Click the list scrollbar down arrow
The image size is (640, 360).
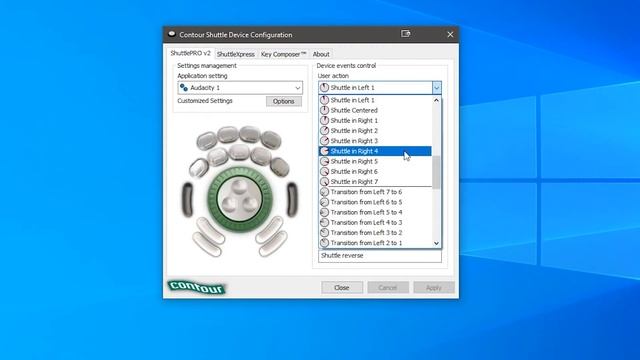click(x=436, y=243)
